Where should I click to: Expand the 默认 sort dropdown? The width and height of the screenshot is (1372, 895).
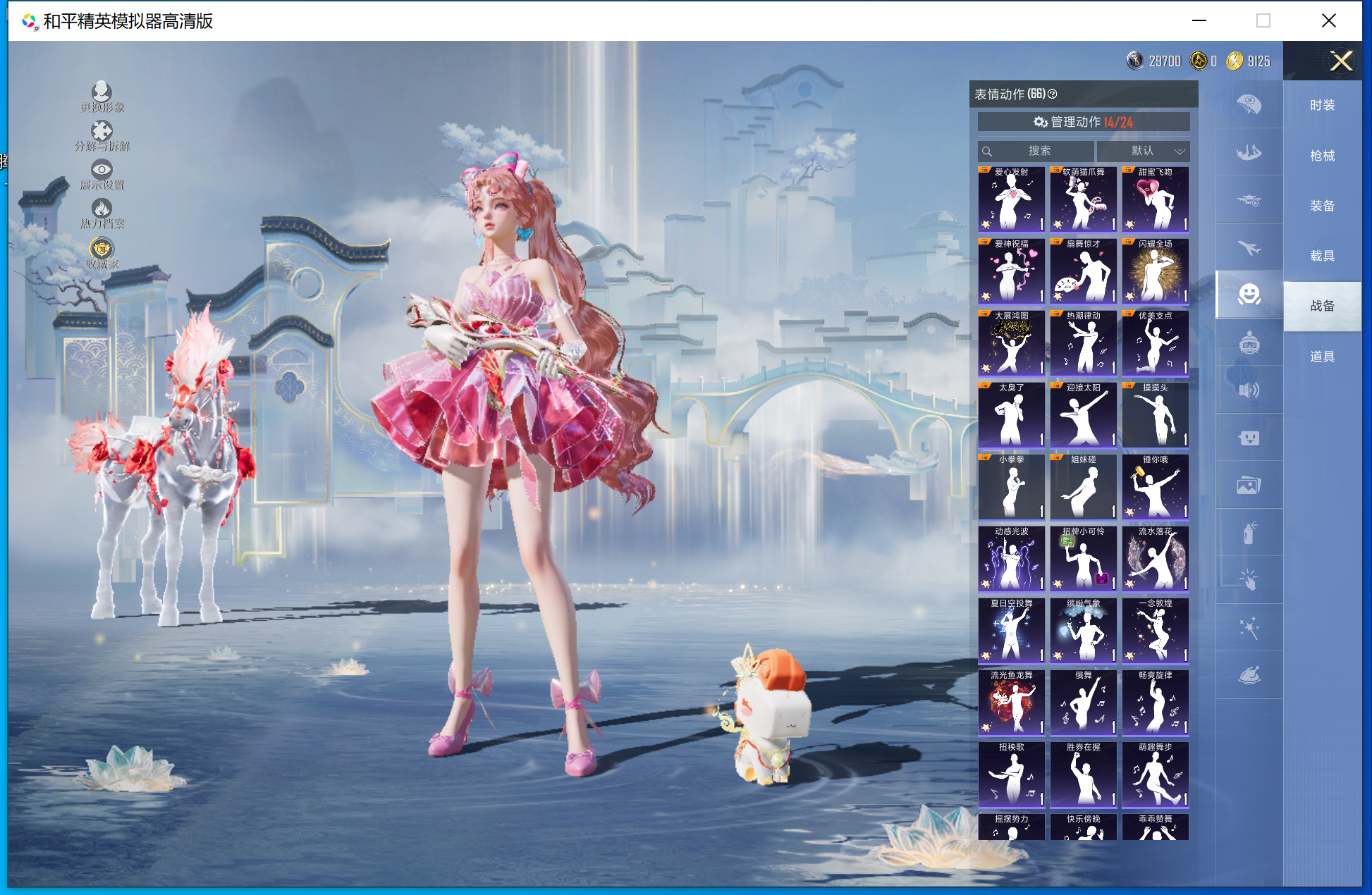(x=1144, y=151)
